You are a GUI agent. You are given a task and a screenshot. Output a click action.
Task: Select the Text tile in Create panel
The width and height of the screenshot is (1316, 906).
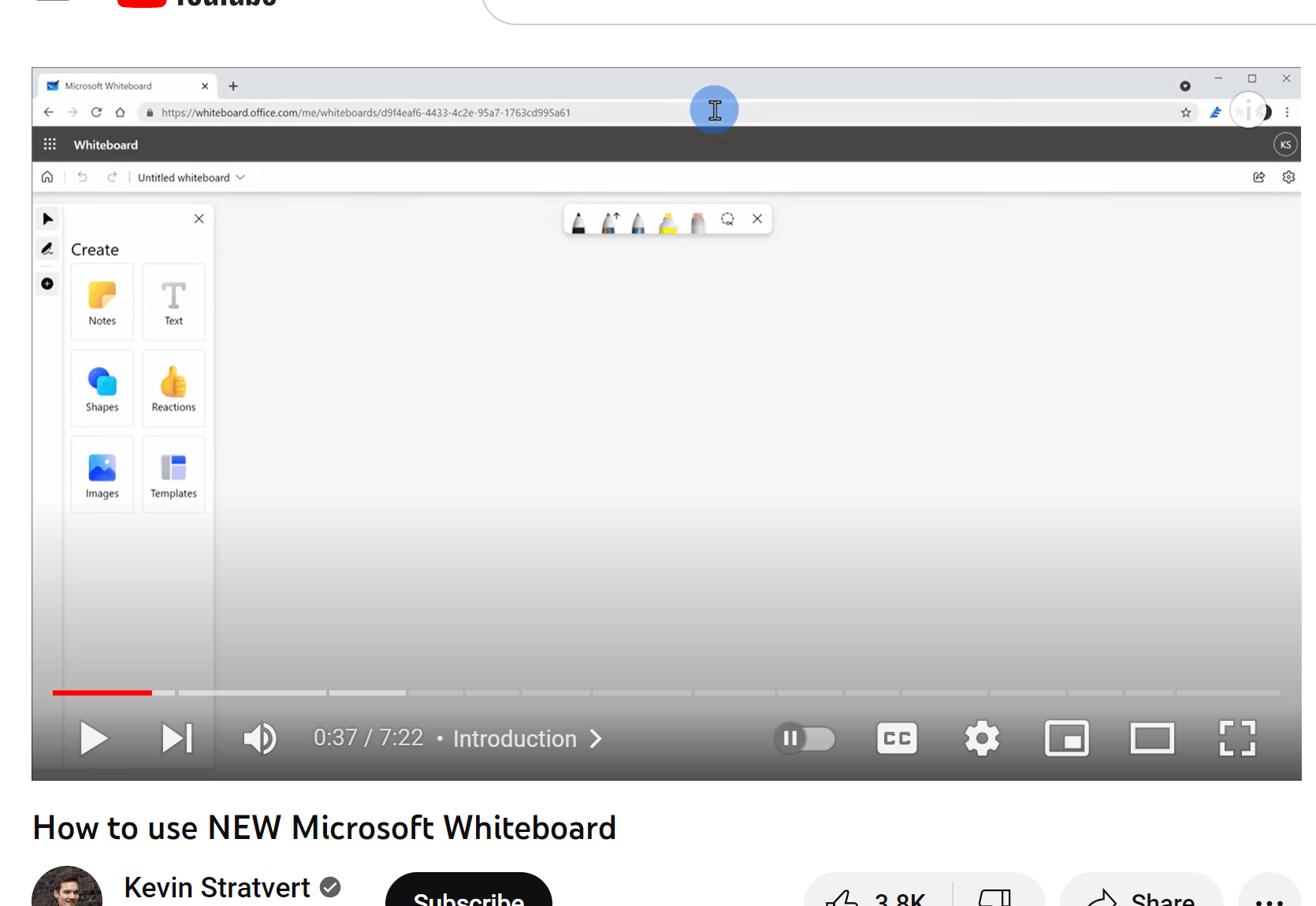(173, 302)
